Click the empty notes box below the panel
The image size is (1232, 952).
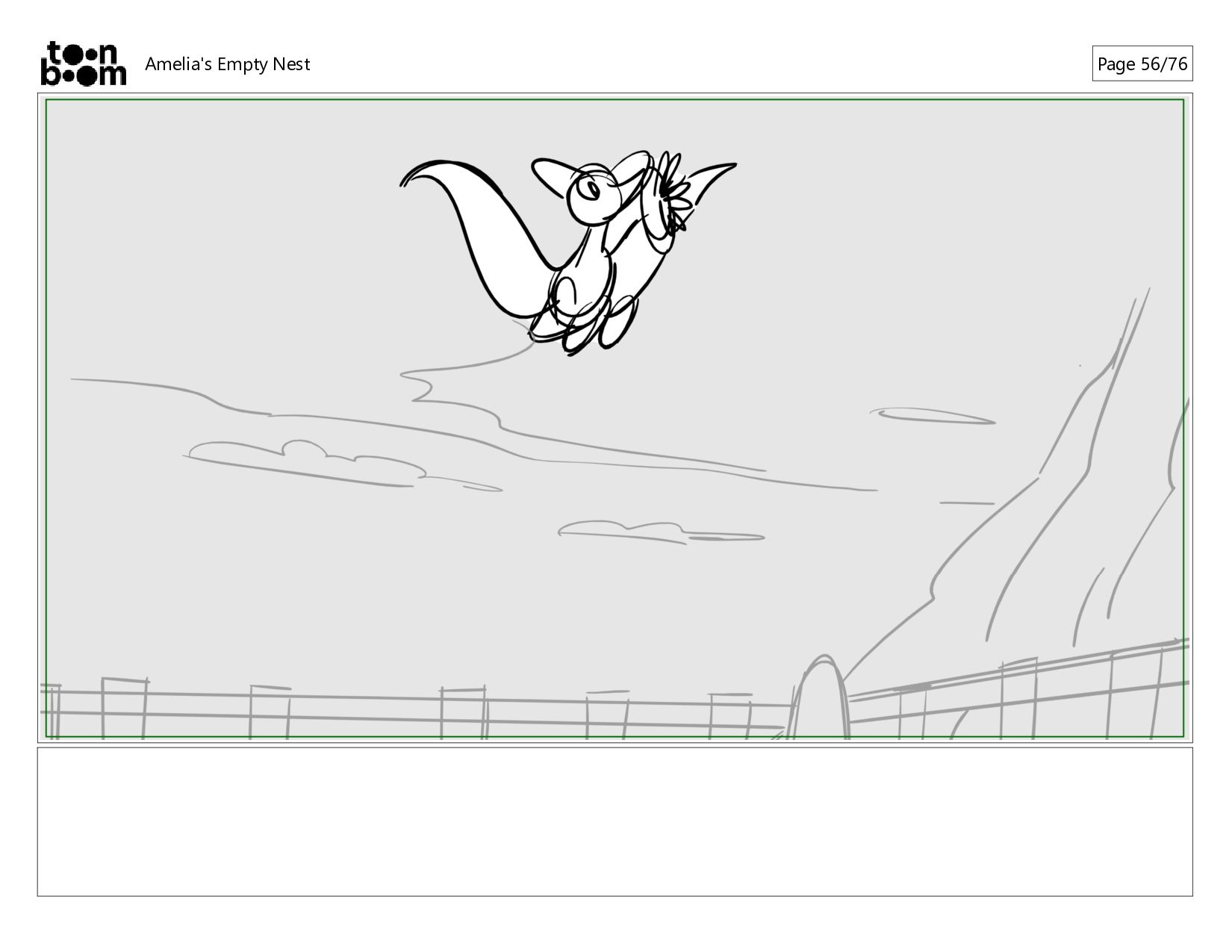615,821
